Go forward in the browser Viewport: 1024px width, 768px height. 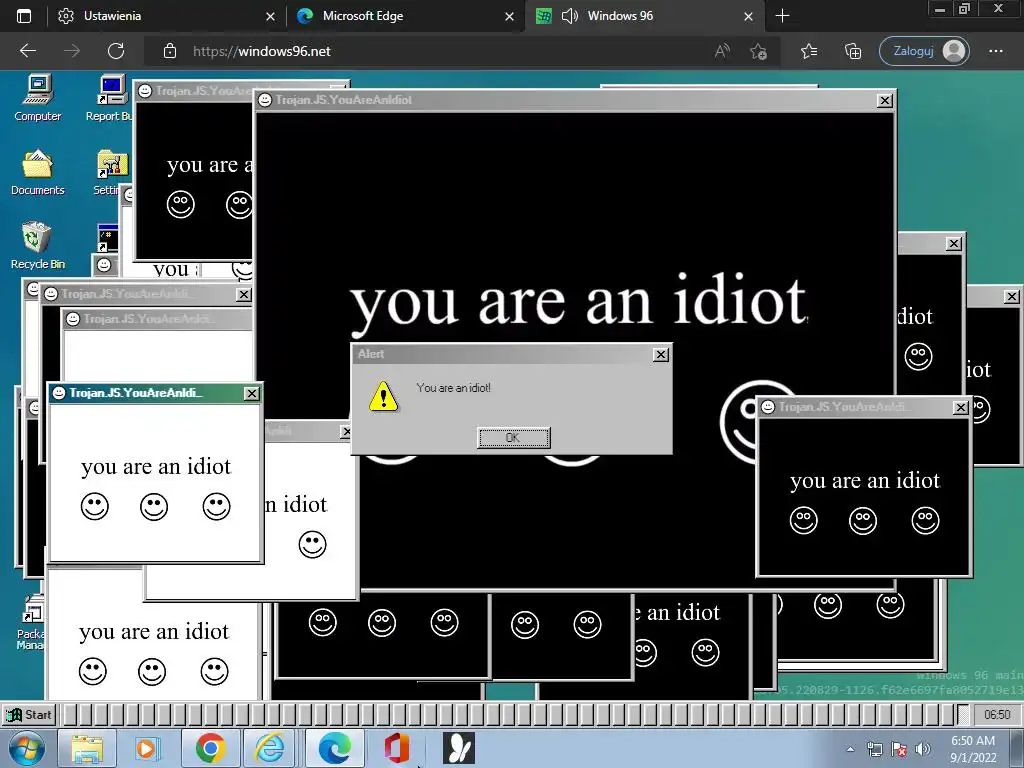pyautogui.click(x=72, y=51)
